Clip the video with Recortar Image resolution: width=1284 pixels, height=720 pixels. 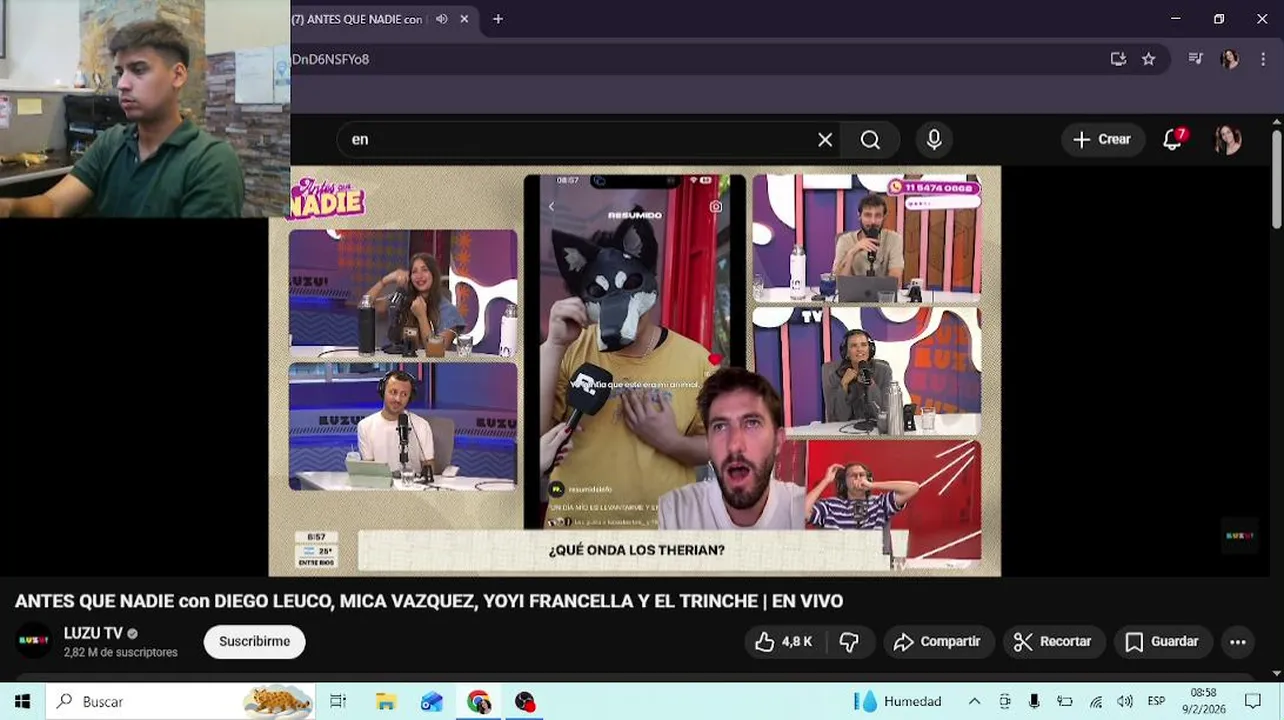click(x=1053, y=642)
